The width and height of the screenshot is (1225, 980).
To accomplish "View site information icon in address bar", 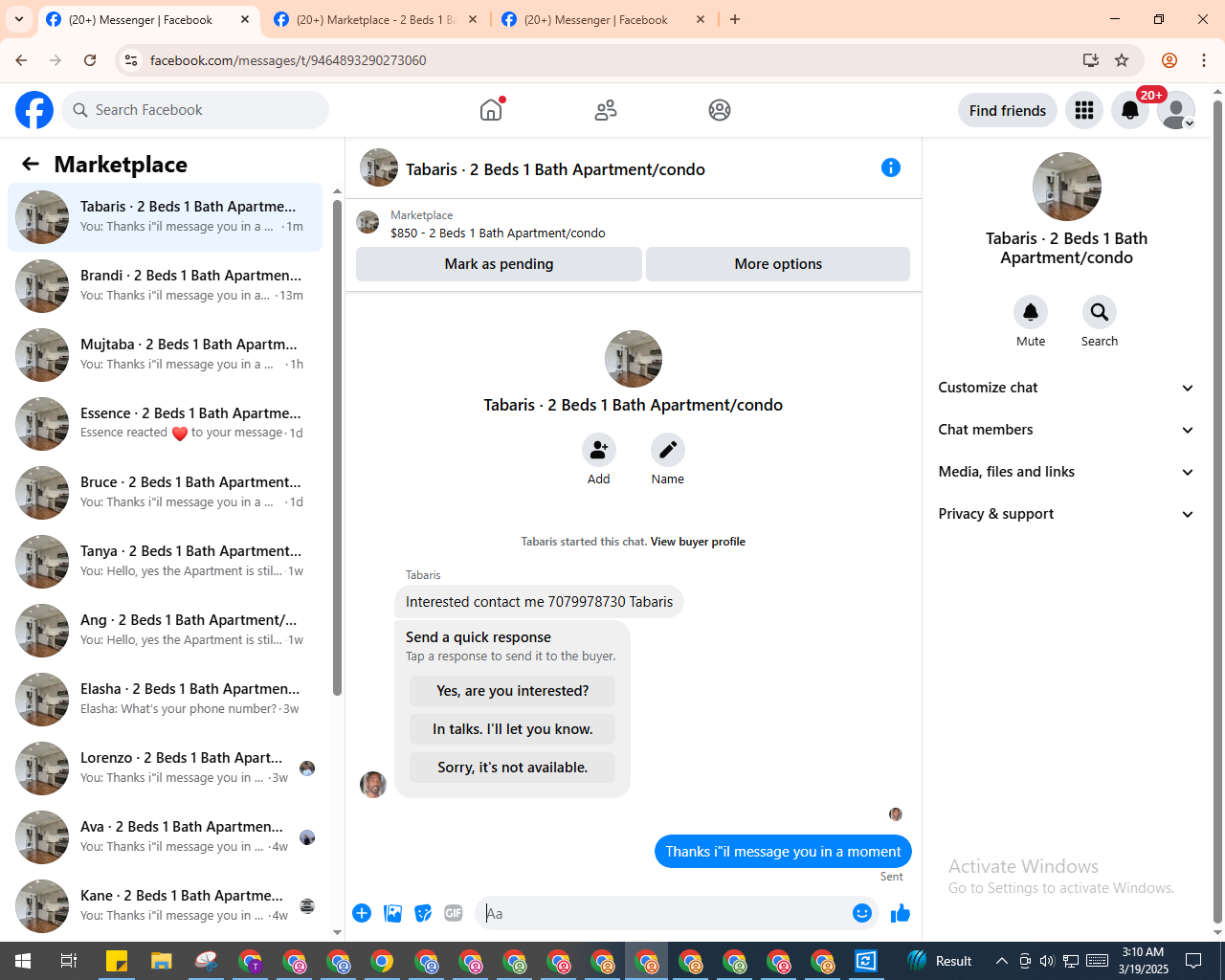I will pos(131,60).
